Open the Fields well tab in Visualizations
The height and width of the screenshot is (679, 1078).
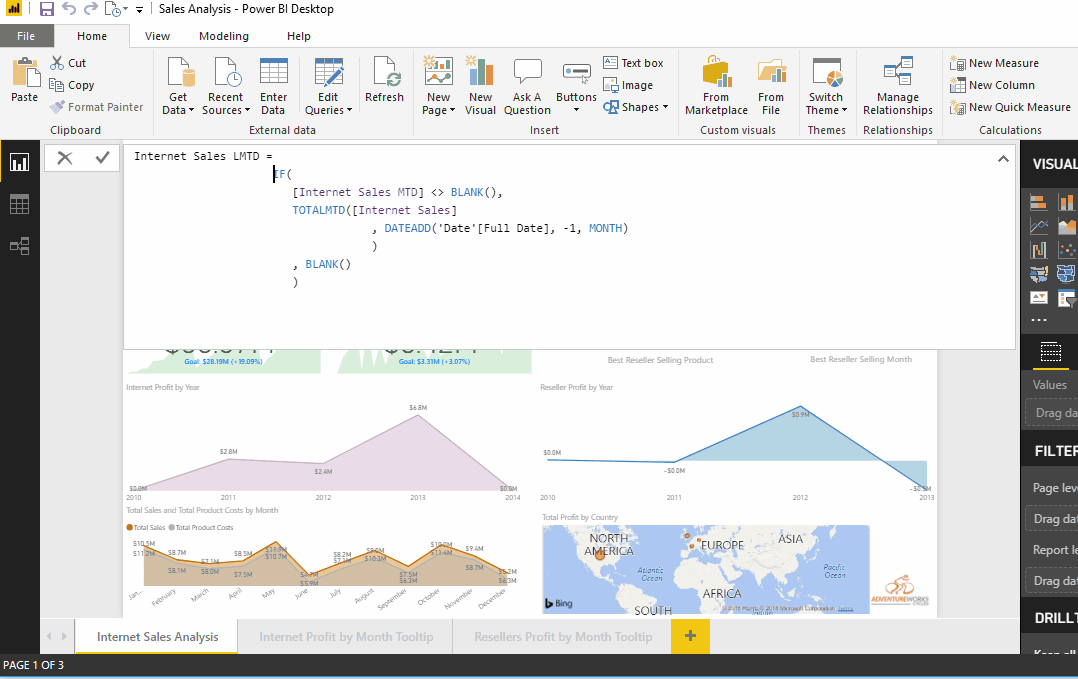(1050, 352)
